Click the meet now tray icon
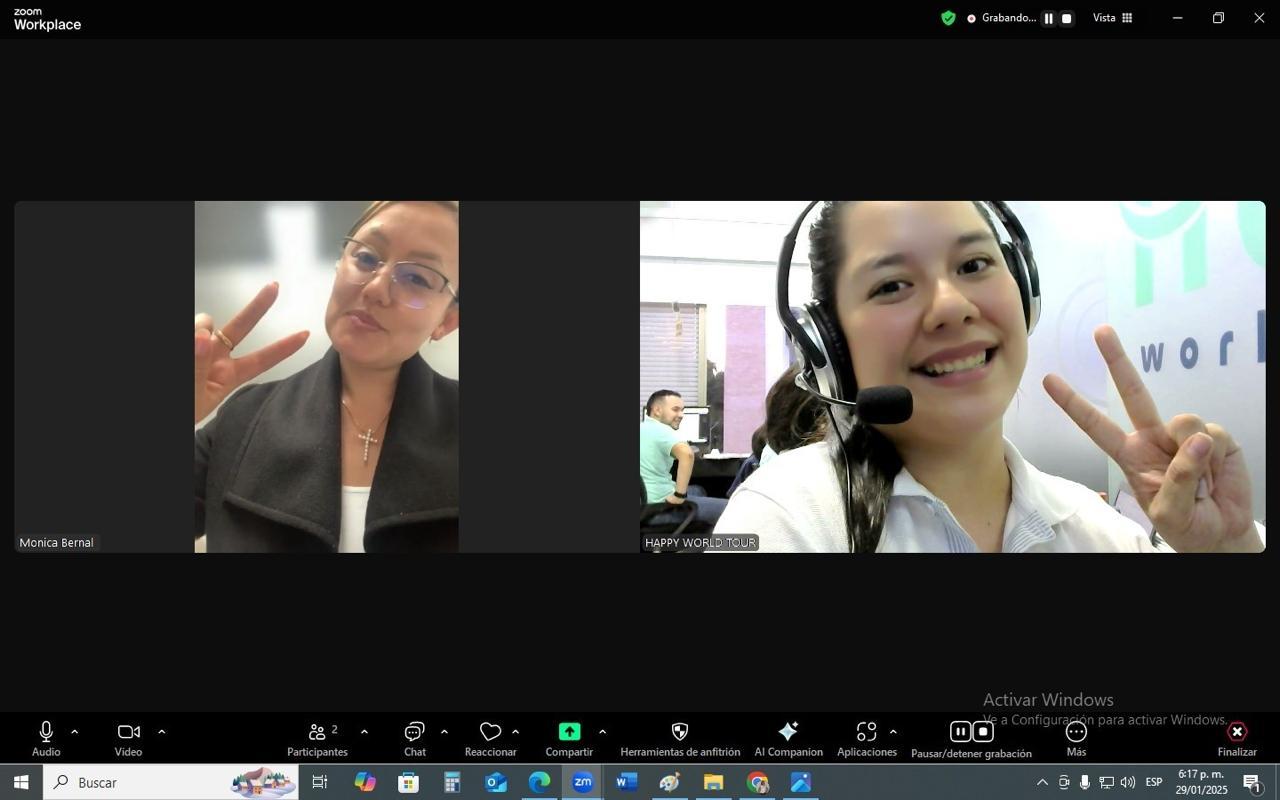1280x800 pixels. coord(1064,782)
